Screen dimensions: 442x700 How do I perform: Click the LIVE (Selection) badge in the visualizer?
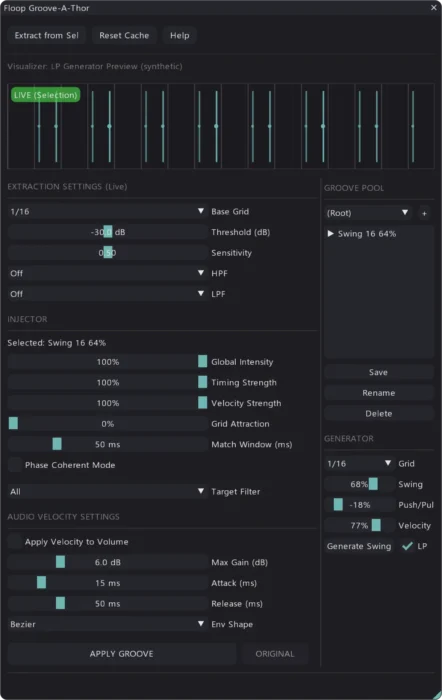coord(46,95)
